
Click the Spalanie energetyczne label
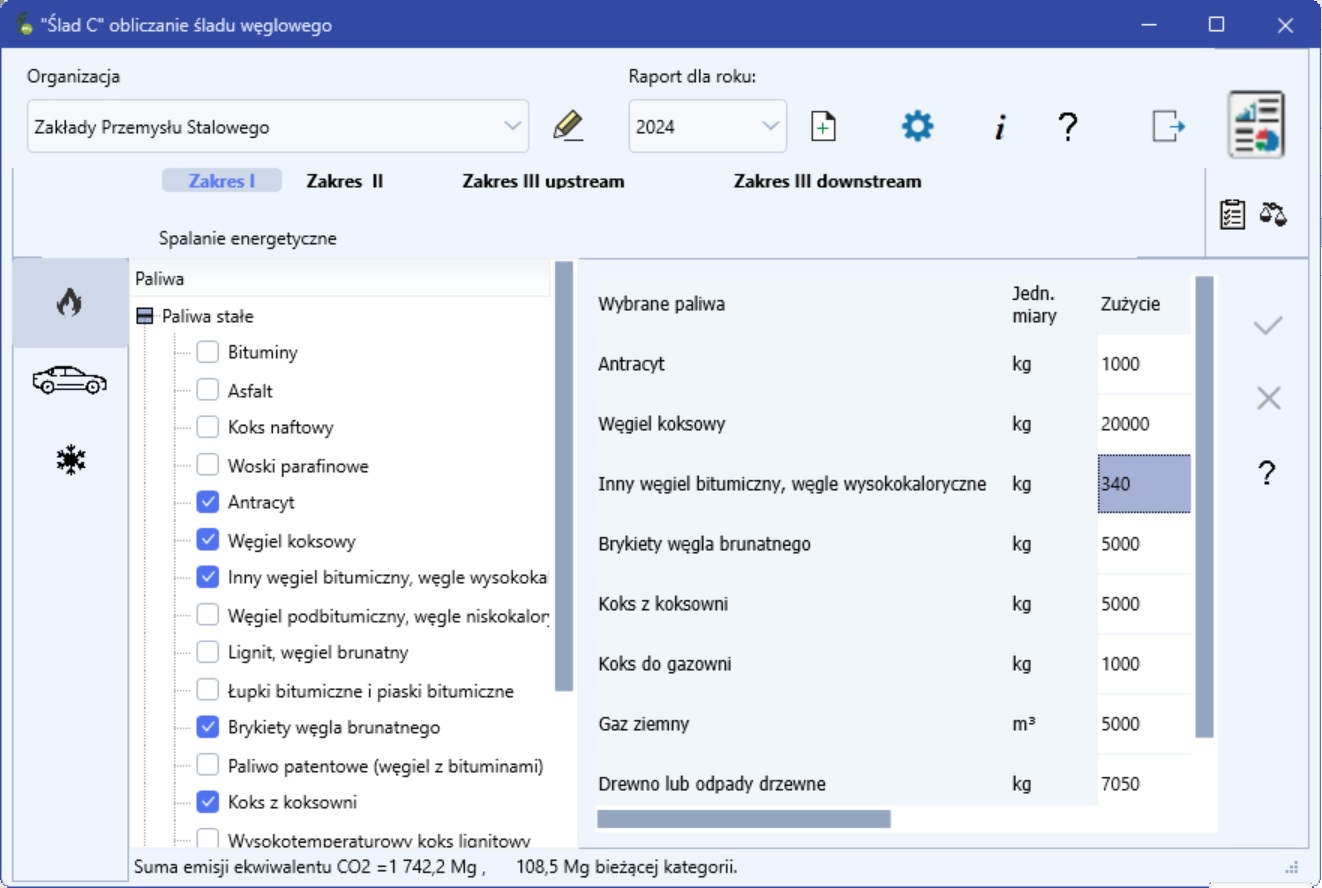click(x=248, y=239)
